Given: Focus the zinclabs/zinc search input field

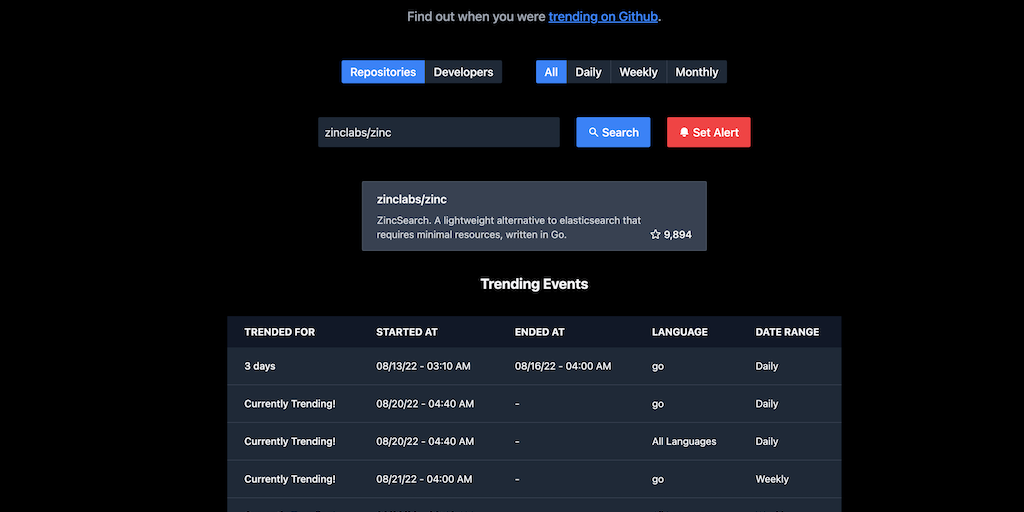Looking at the screenshot, I should [x=439, y=132].
